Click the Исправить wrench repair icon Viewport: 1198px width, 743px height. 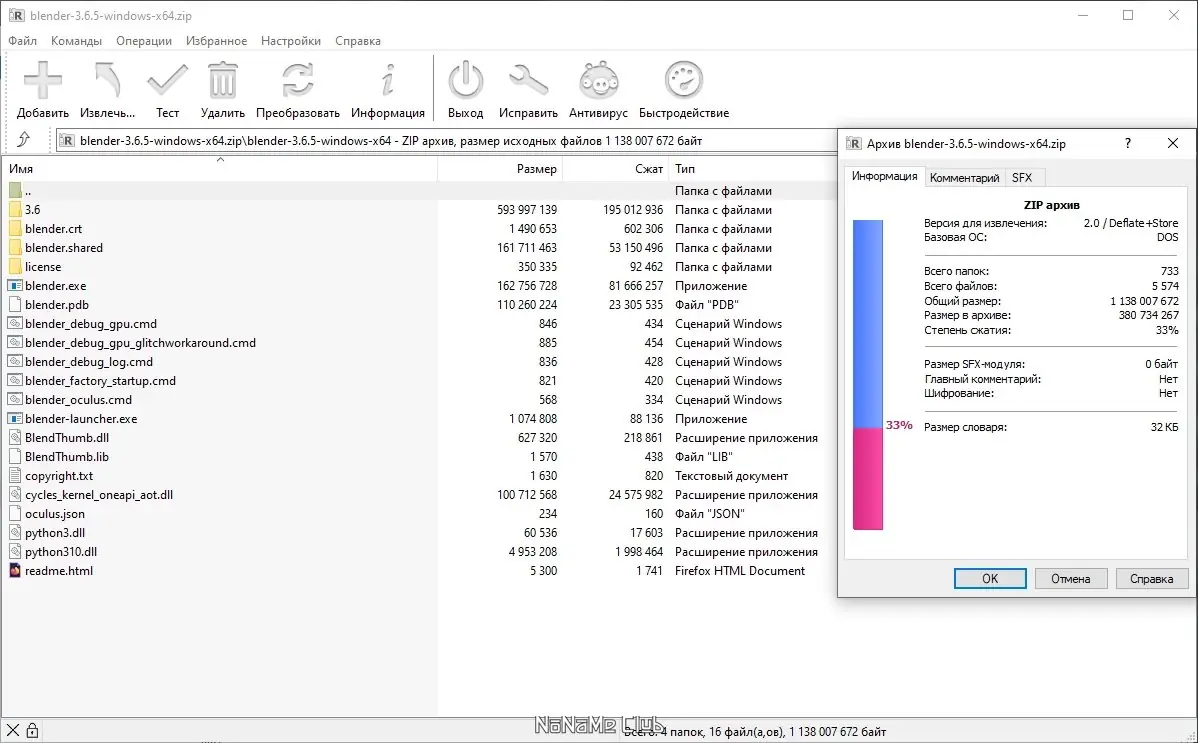[528, 80]
